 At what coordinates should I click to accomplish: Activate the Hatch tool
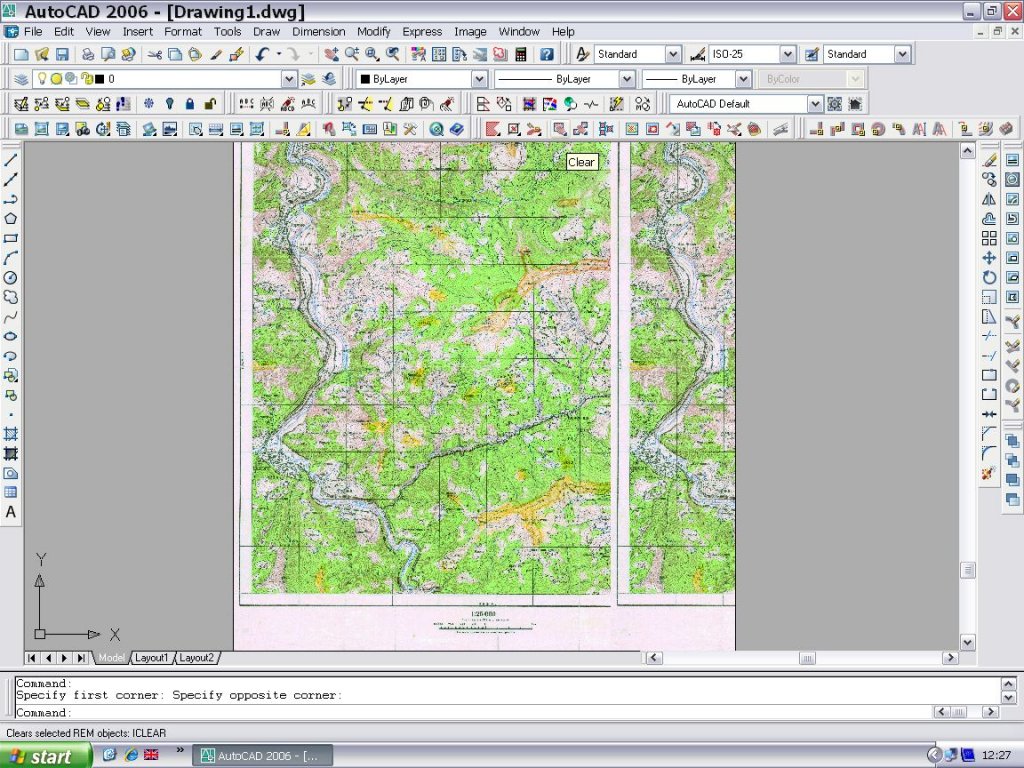[x=11, y=434]
